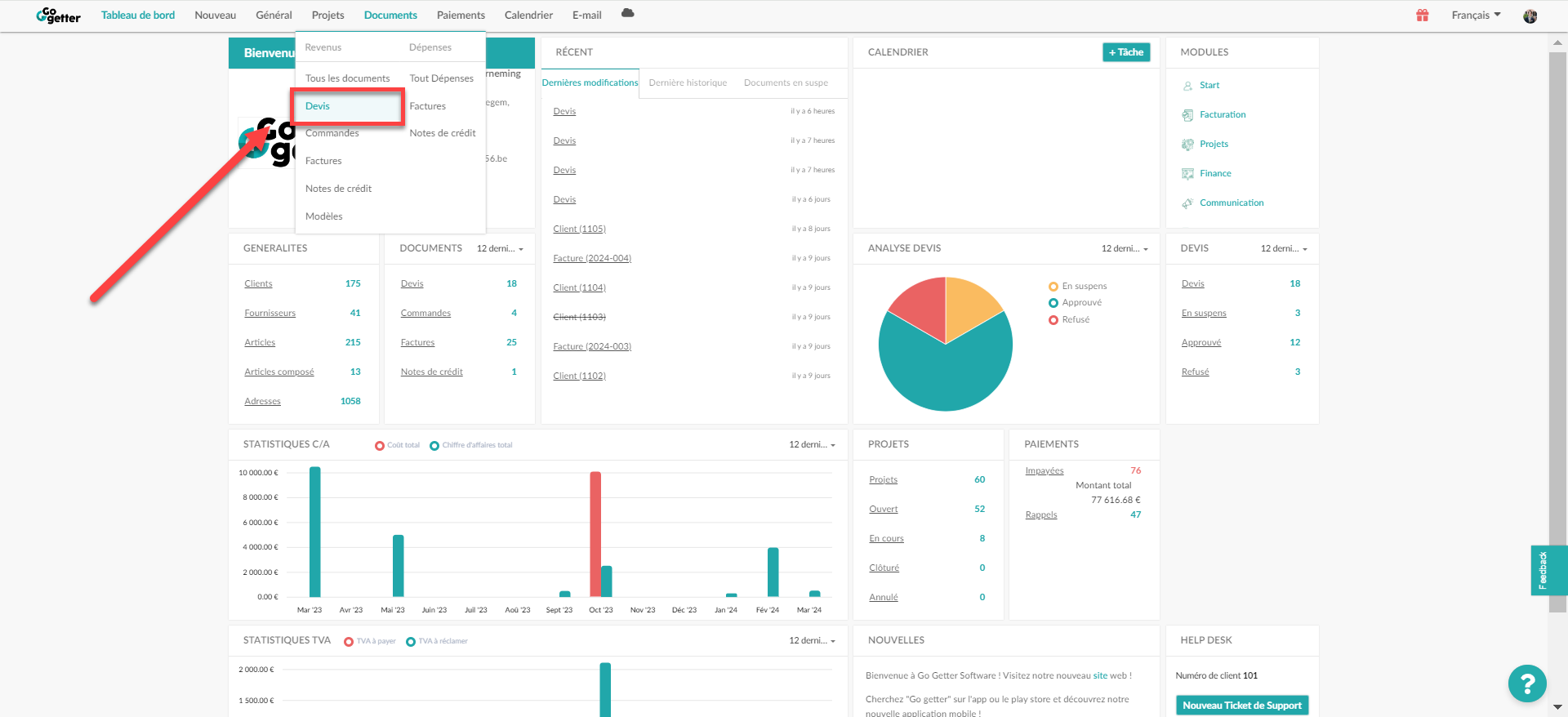Open the Impayées payments link
This screenshot has width=1568, height=717.
(x=1045, y=471)
